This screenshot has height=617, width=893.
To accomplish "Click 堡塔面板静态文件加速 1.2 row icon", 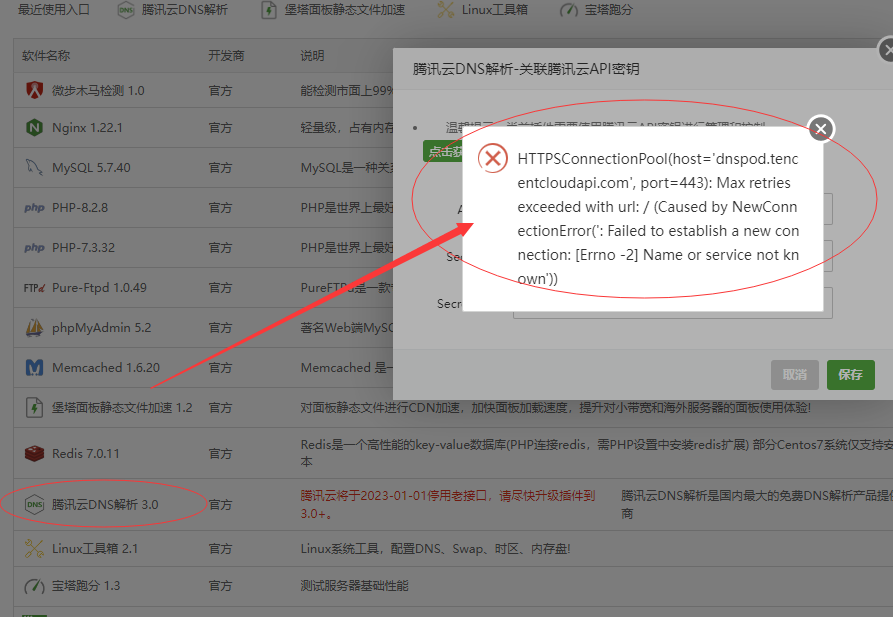I will [x=35, y=407].
